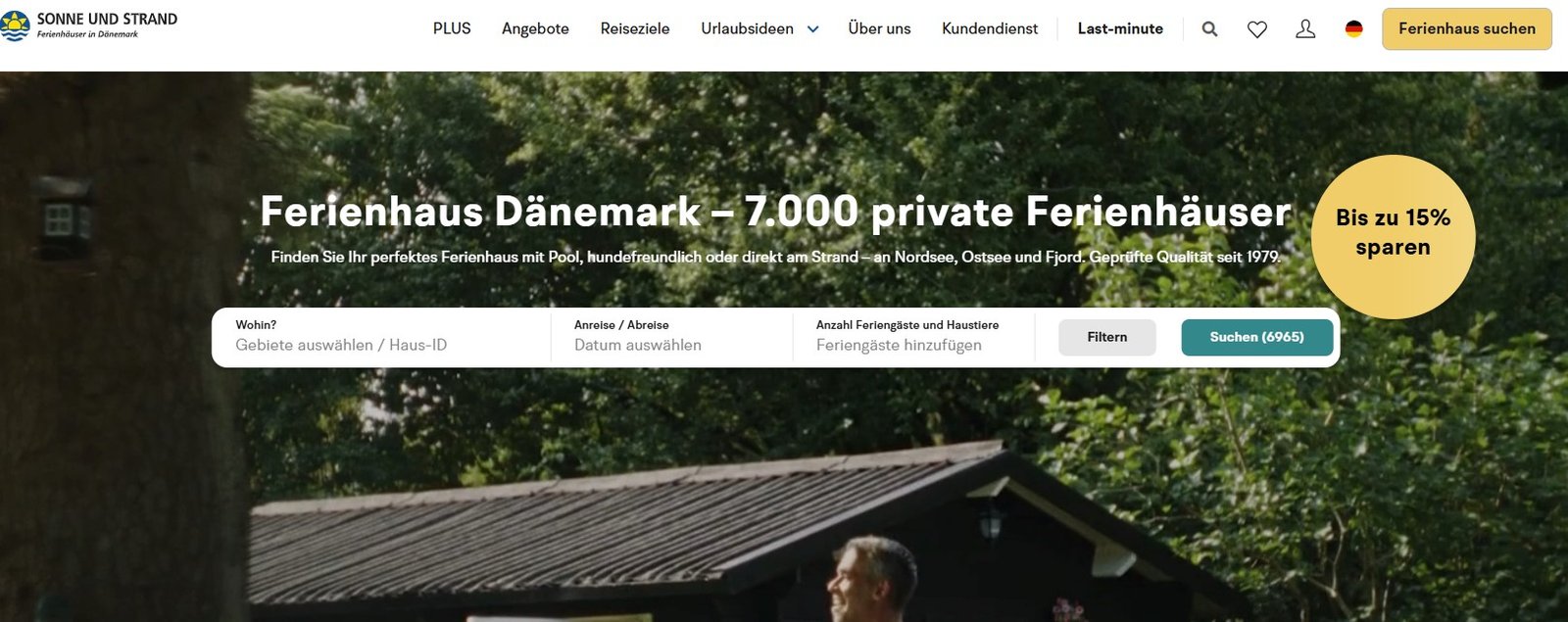Expand the Urlaubsideen chevron arrow

(812, 29)
